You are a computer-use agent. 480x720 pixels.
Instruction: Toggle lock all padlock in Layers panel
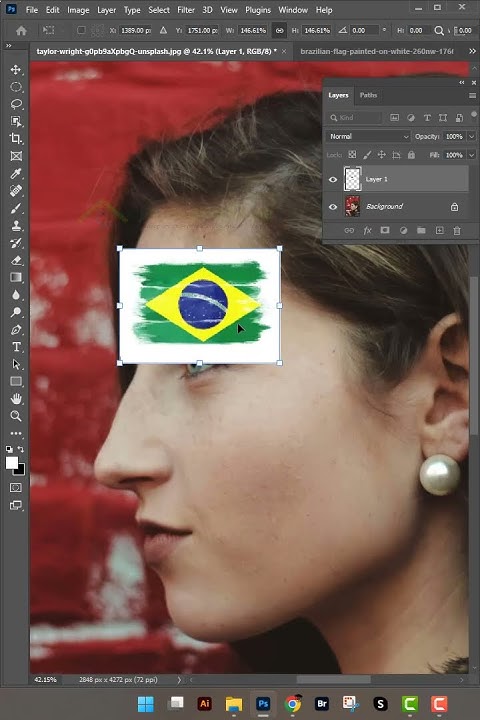[412, 155]
